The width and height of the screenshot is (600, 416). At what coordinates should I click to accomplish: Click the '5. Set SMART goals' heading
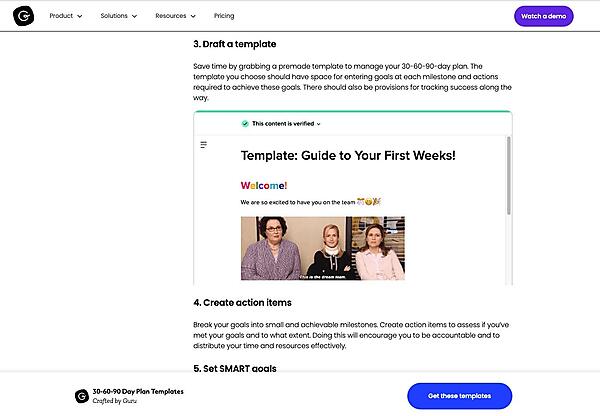[x=235, y=368]
